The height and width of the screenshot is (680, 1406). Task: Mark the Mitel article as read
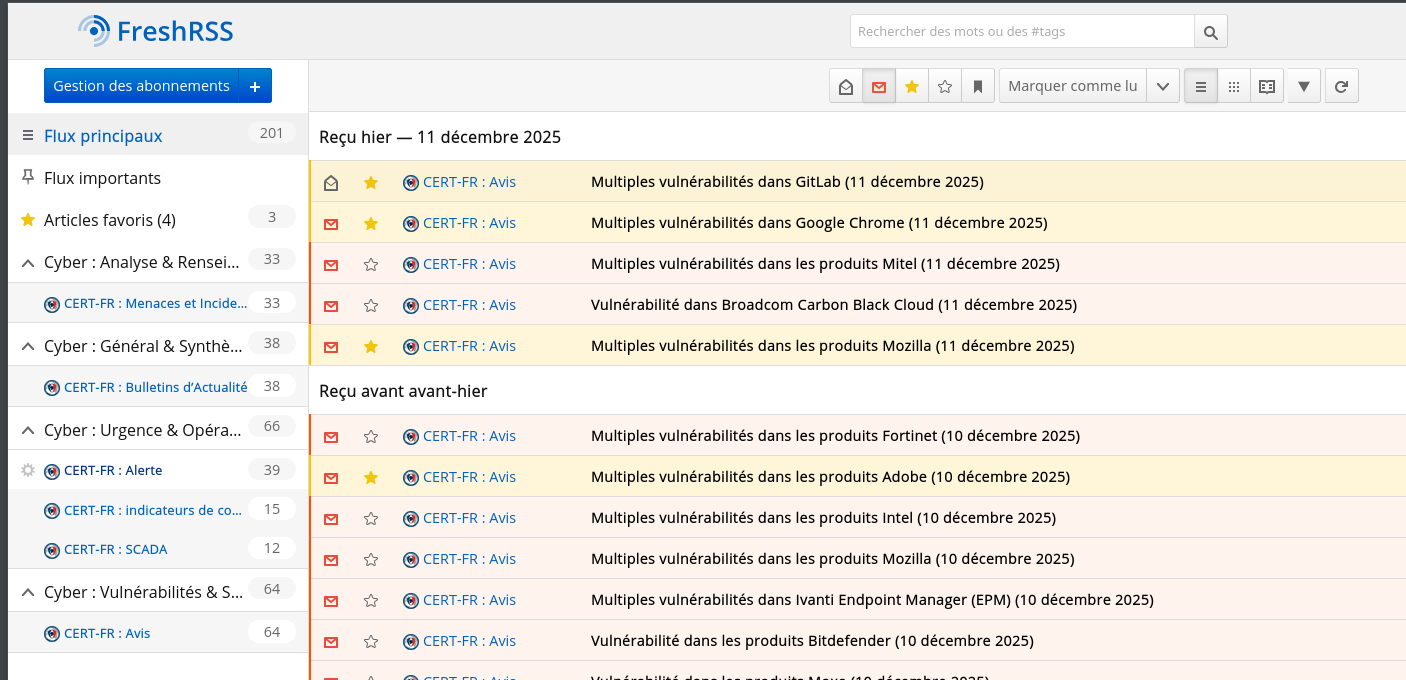point(330,264)
